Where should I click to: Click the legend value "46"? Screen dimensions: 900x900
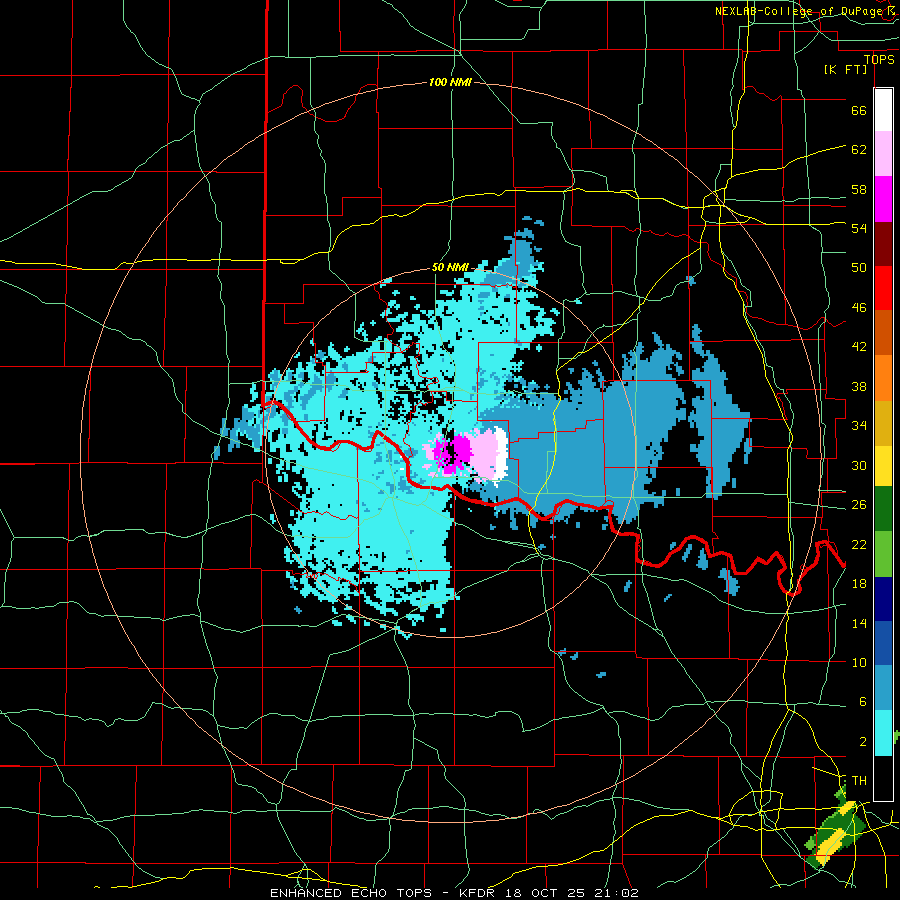tap(859, 308)
